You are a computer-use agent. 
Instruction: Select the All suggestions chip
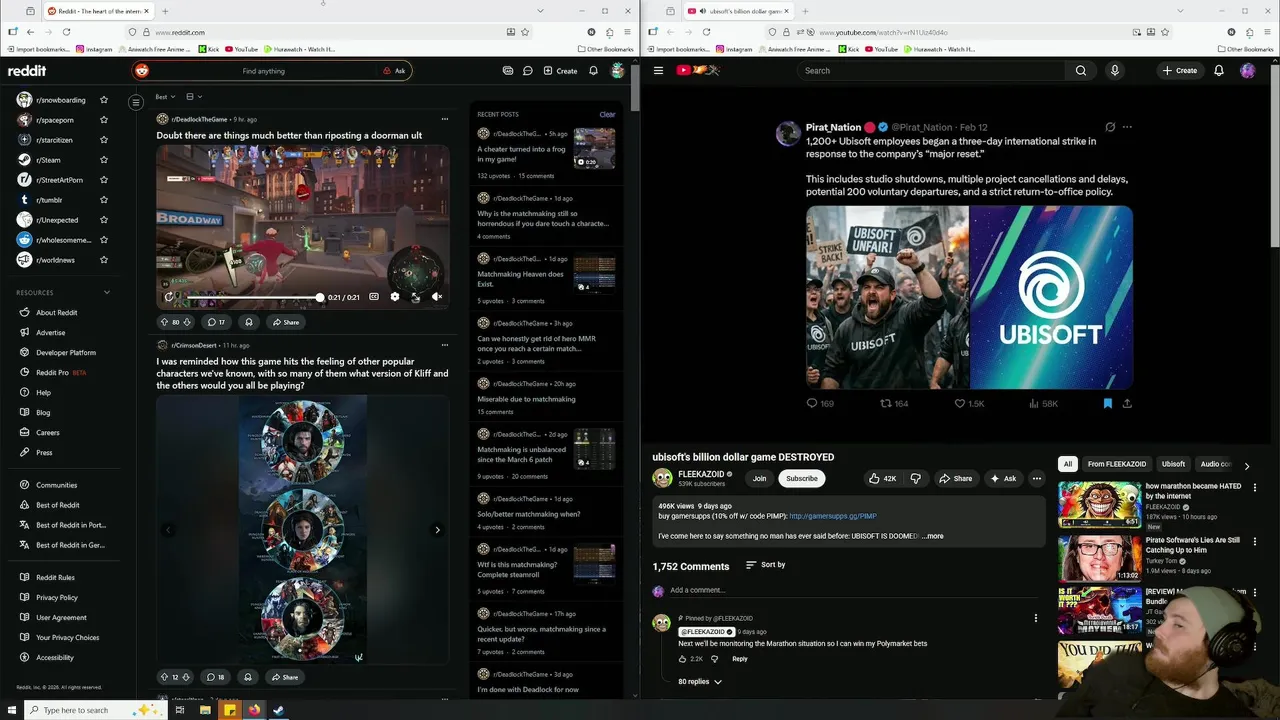[1068, 464]
